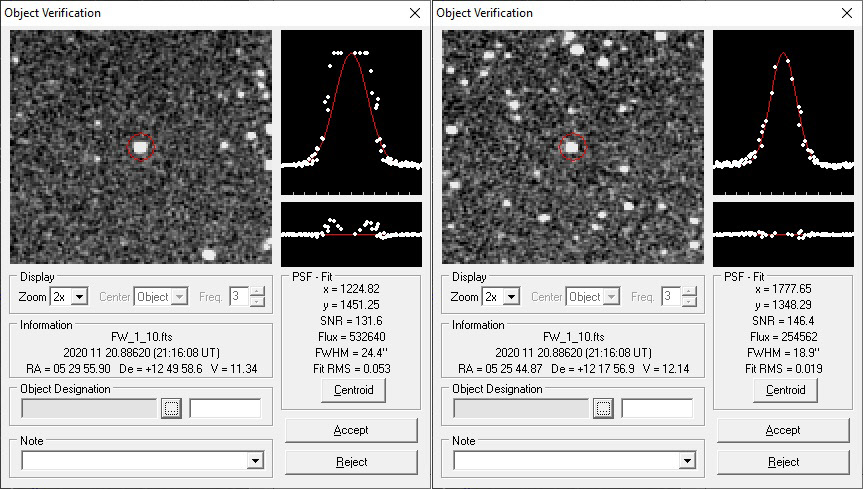Click residuals plot in right window

click(x=784, y=234)
